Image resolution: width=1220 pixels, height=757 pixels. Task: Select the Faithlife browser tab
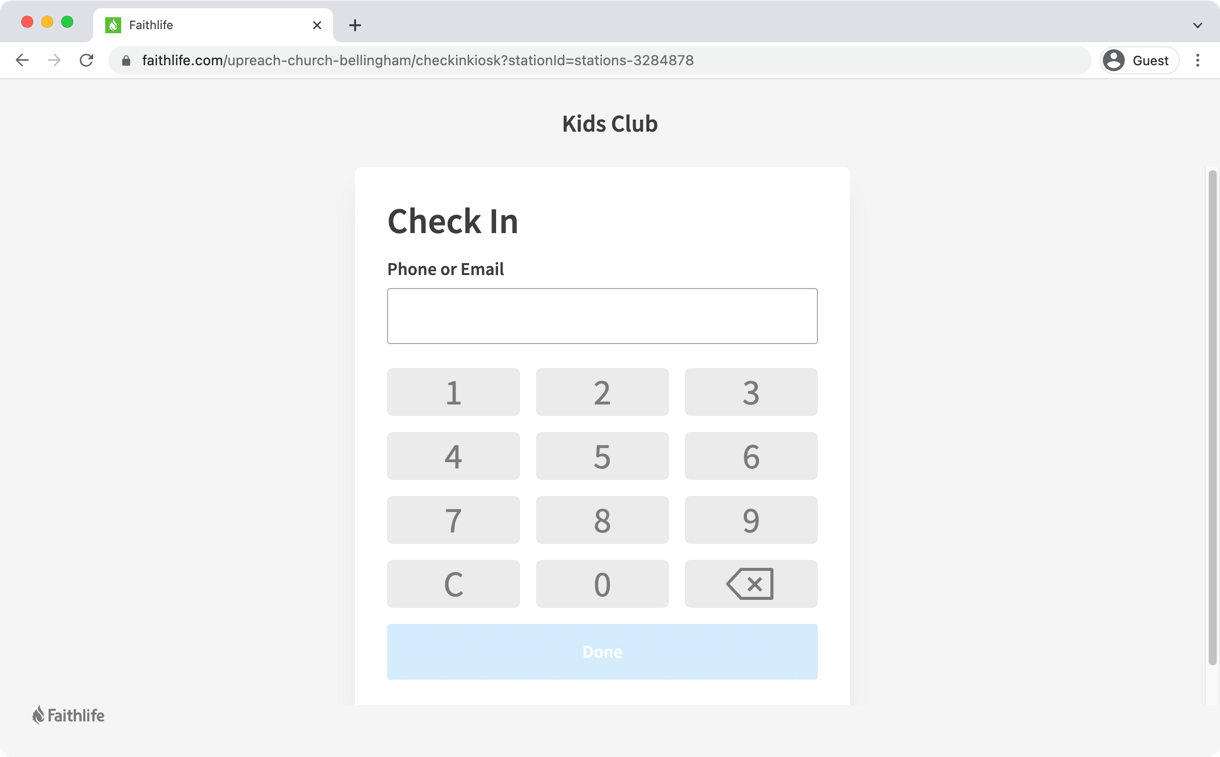coord(200,25)
